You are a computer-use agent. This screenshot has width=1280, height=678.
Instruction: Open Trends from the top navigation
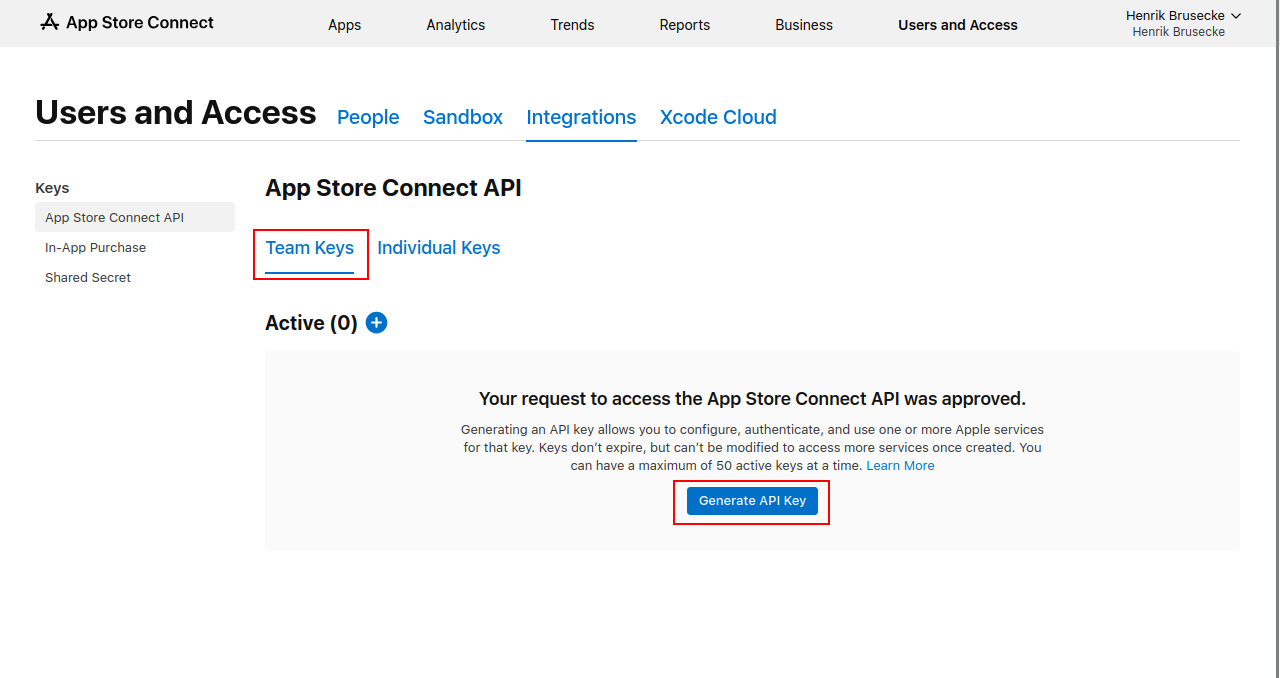pyautogui.click(x=572, y=25)
